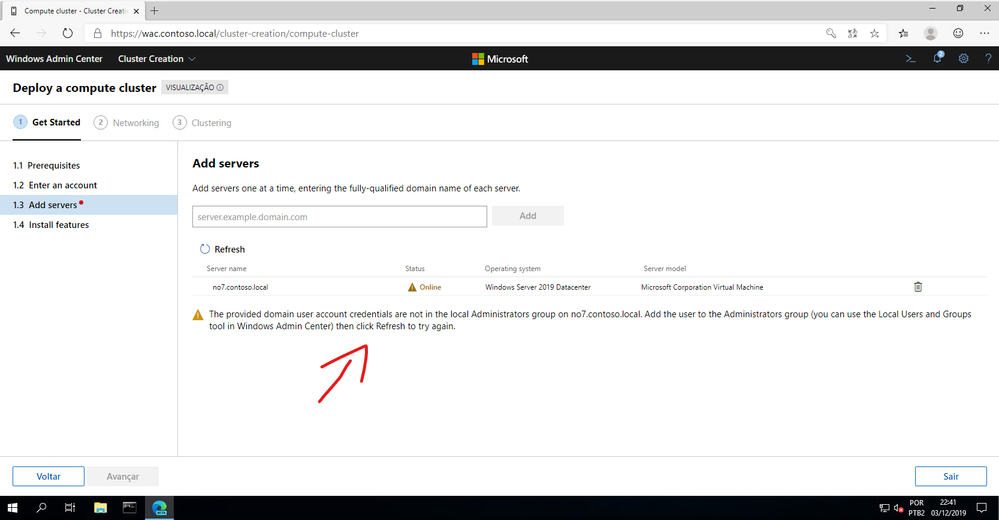Open the favorites list icon
This screenshot has height=520, width=999.
pos(903,33)
